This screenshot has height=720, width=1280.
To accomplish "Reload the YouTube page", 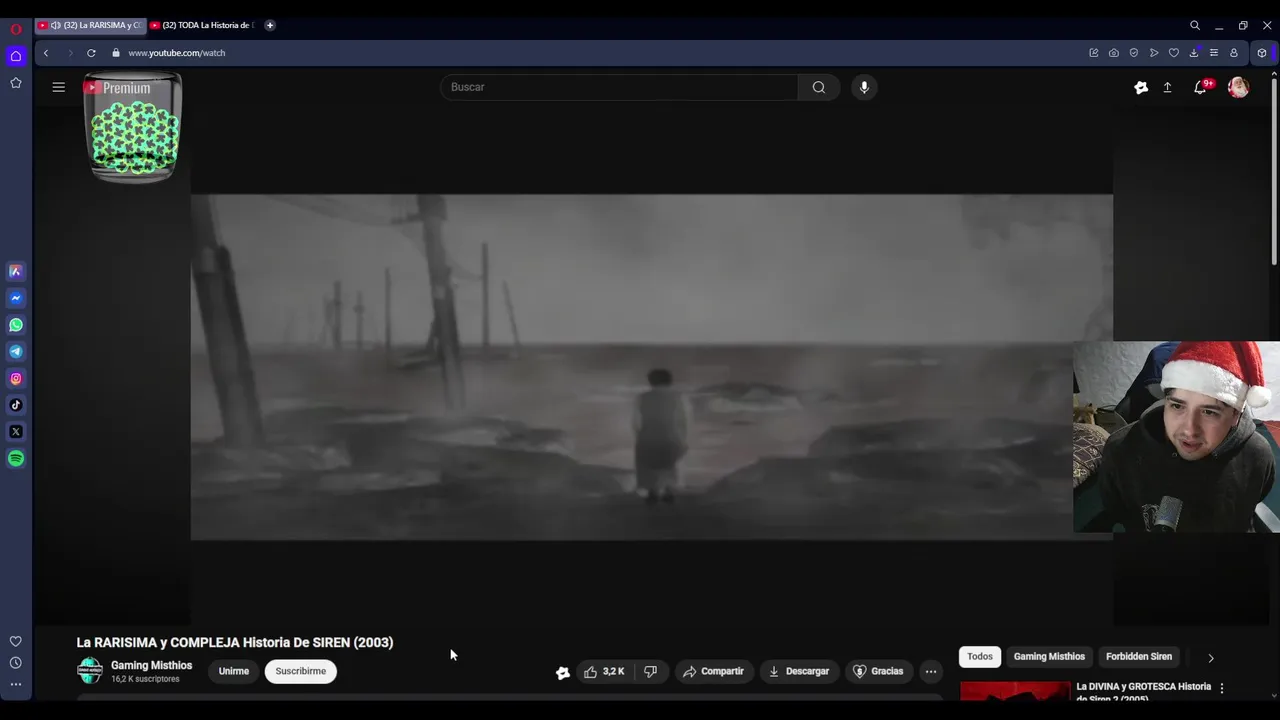I will point(91,53).
